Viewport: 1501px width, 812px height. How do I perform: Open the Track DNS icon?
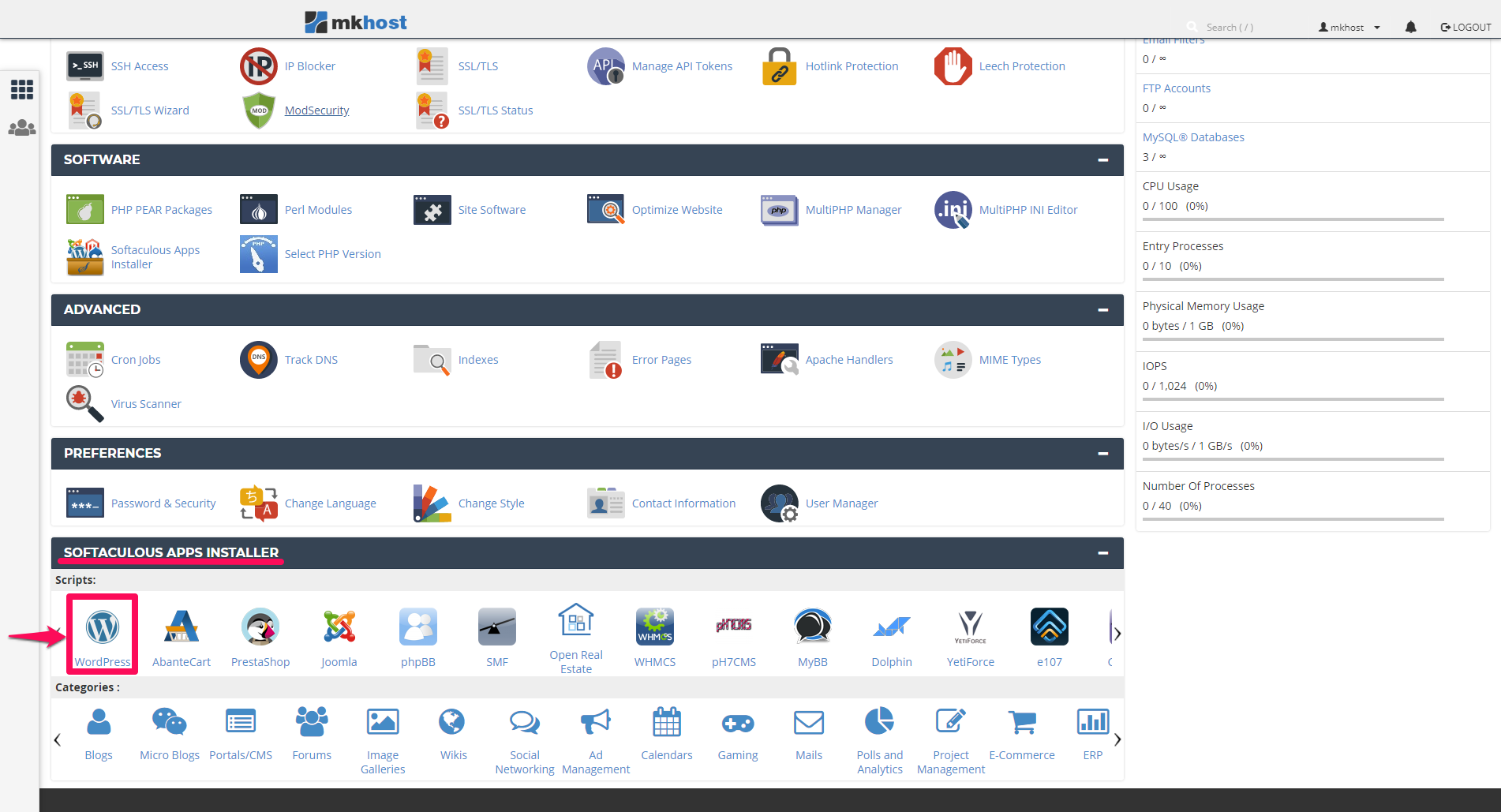259,360
